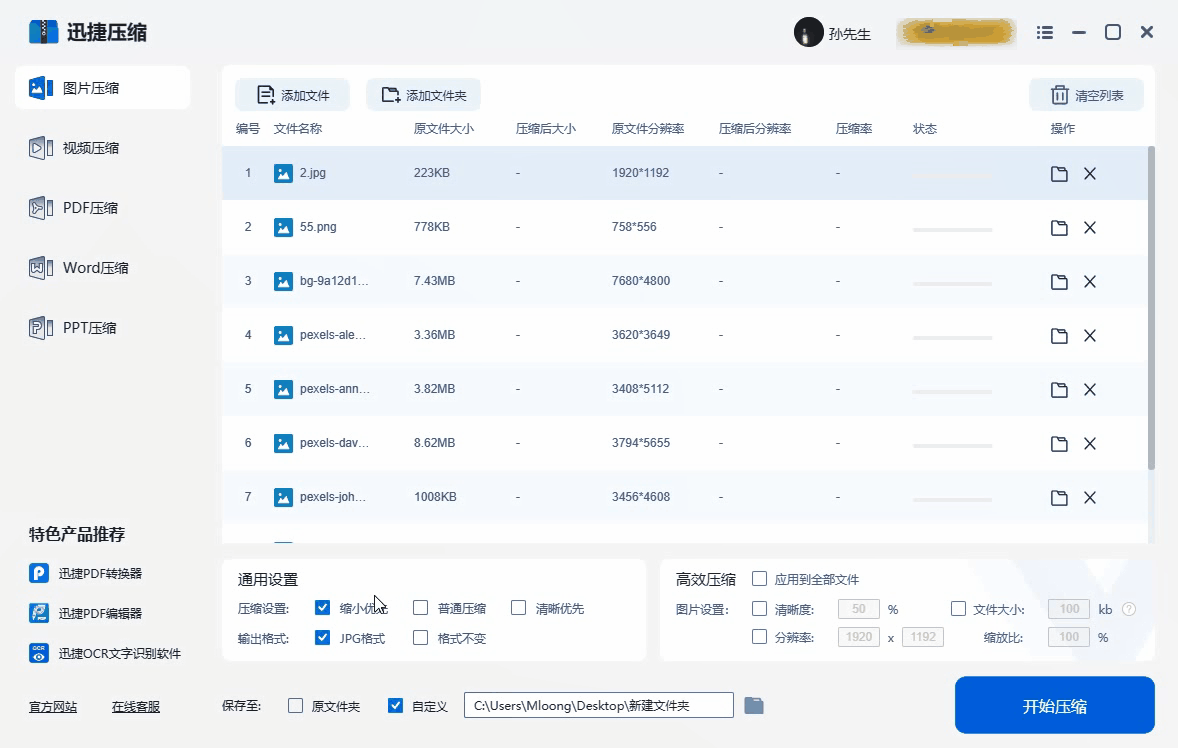Click the resolution height field 1192
Image resolution: width=1178 pixels, height=748 pixels.
[923, 637]
